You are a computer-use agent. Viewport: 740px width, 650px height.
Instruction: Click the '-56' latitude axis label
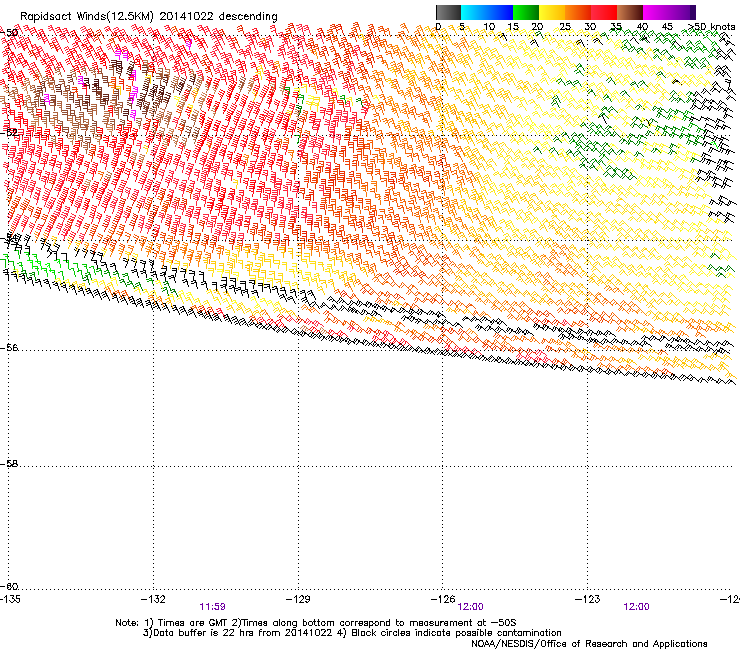[x=9, y=348]
